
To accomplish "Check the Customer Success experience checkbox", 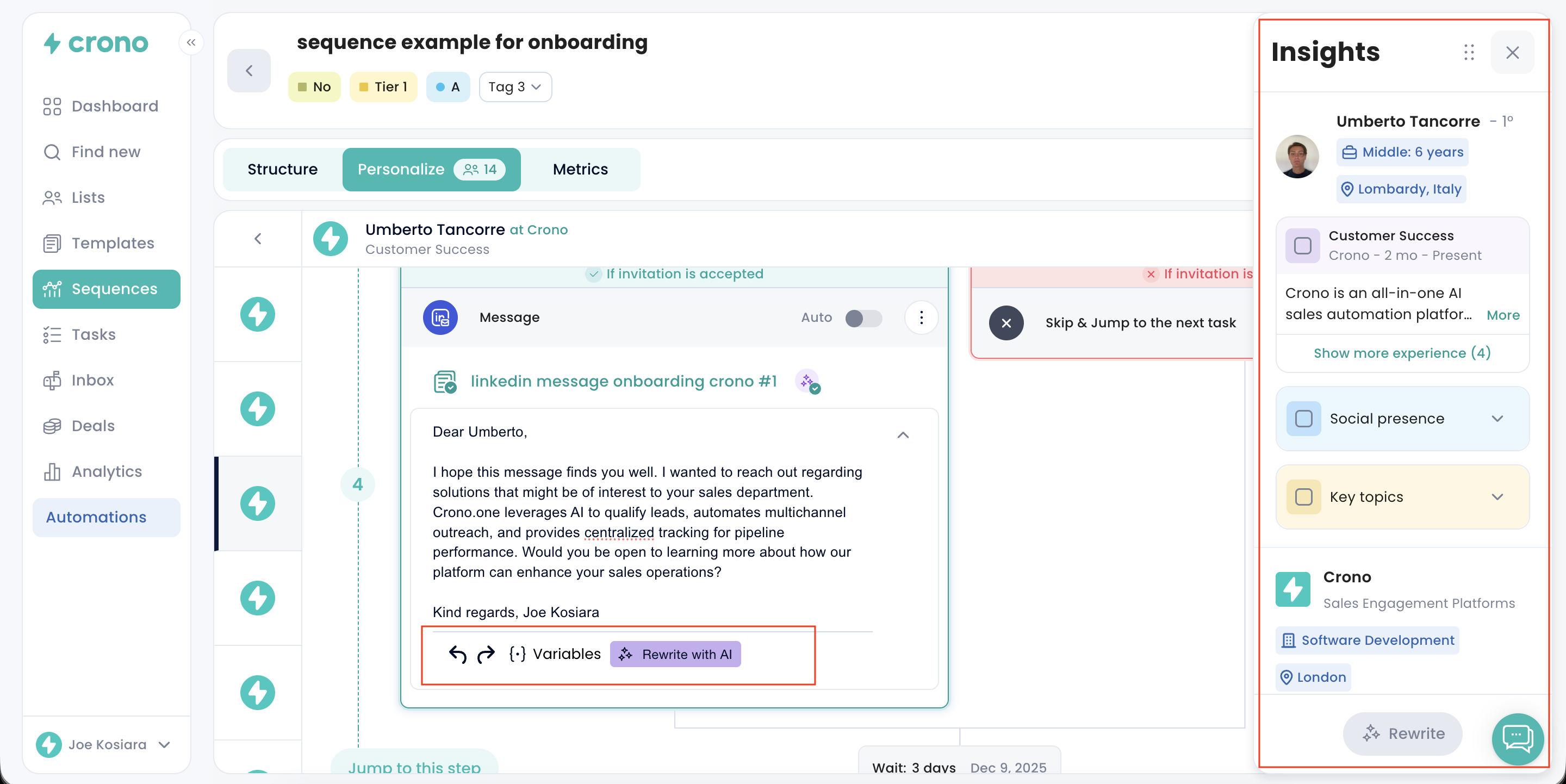I will click(x=1302, y=246).
